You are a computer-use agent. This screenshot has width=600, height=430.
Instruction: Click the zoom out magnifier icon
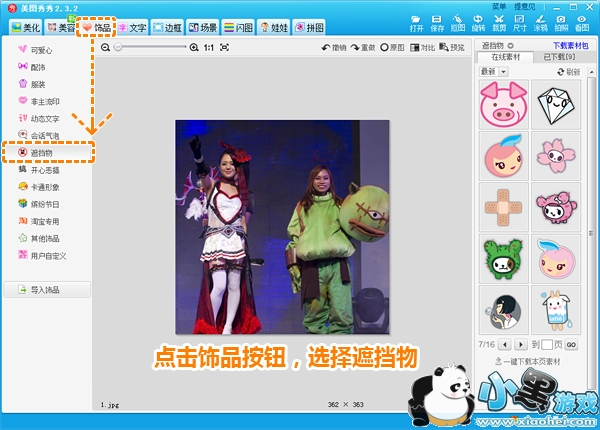(x=105, y=47)
